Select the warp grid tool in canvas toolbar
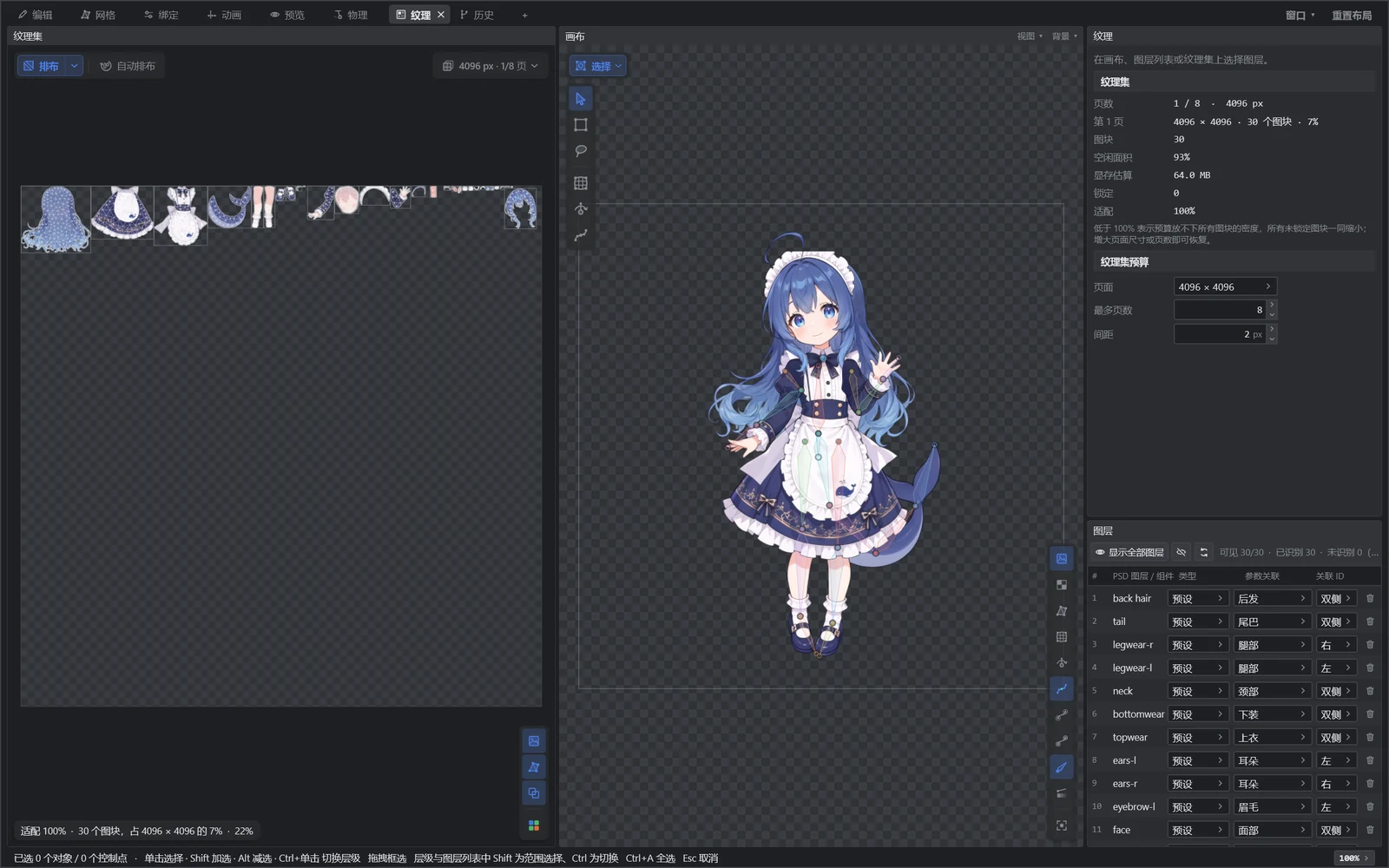The width and height of the screenshot is (1389, 868). [x=581, y=183]
